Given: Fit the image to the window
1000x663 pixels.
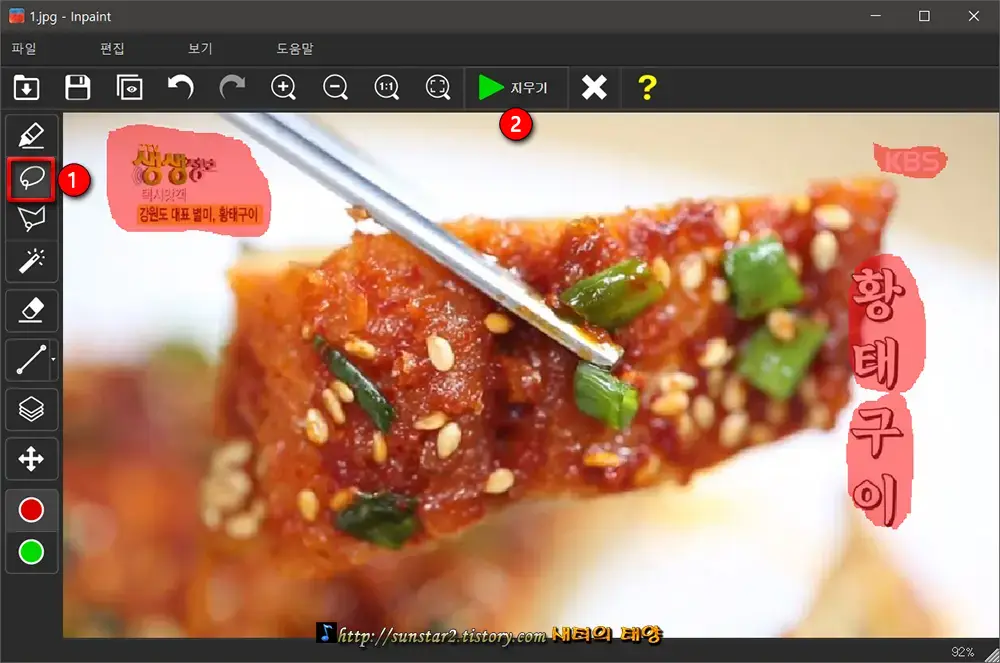Looking at the screenshot, I should (438, 87).
